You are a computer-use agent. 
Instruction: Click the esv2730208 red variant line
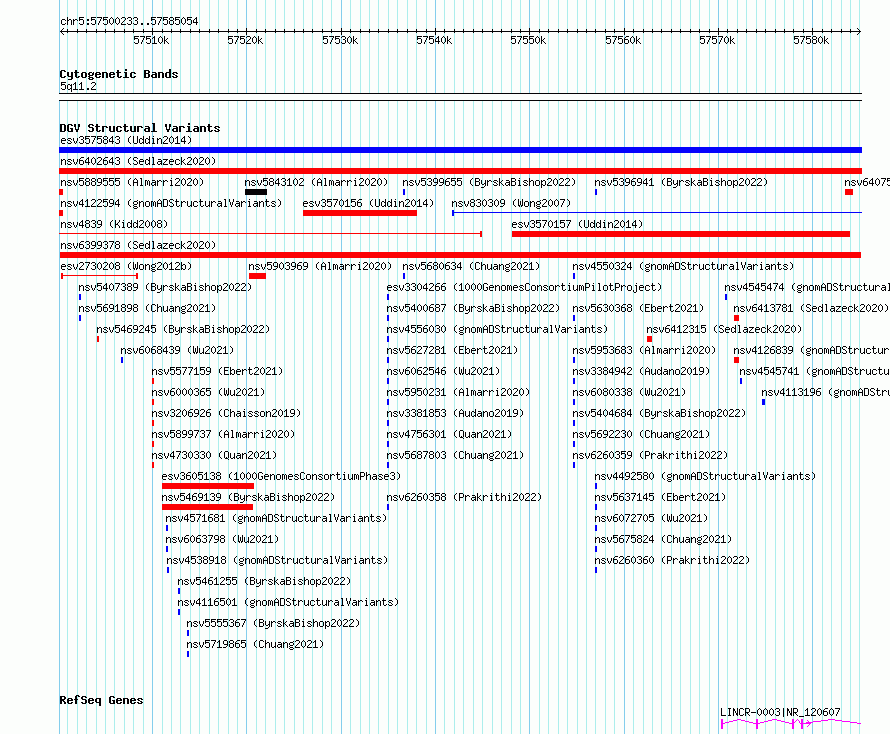[x=100, y=276]
